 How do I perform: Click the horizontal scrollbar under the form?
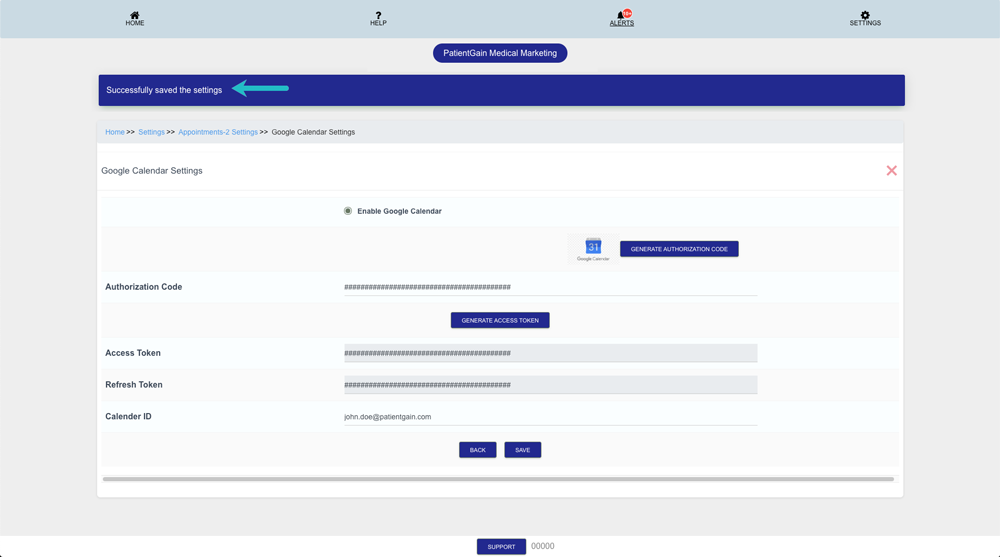(x=498, y=479)
